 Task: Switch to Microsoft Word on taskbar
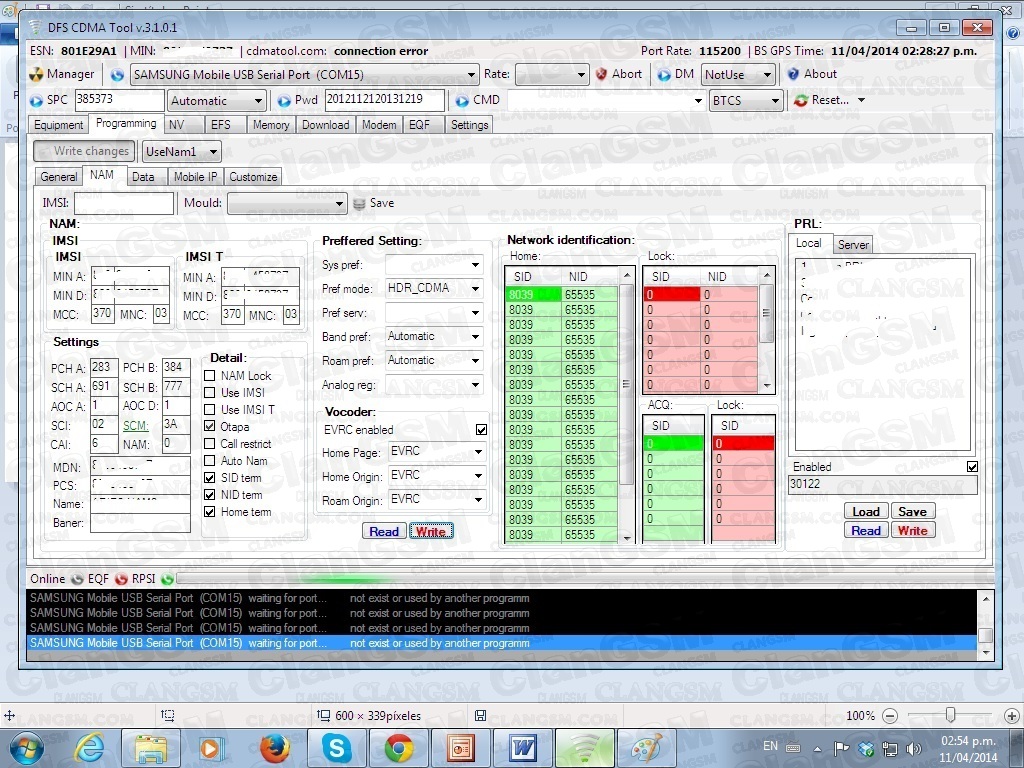[522, 748]
